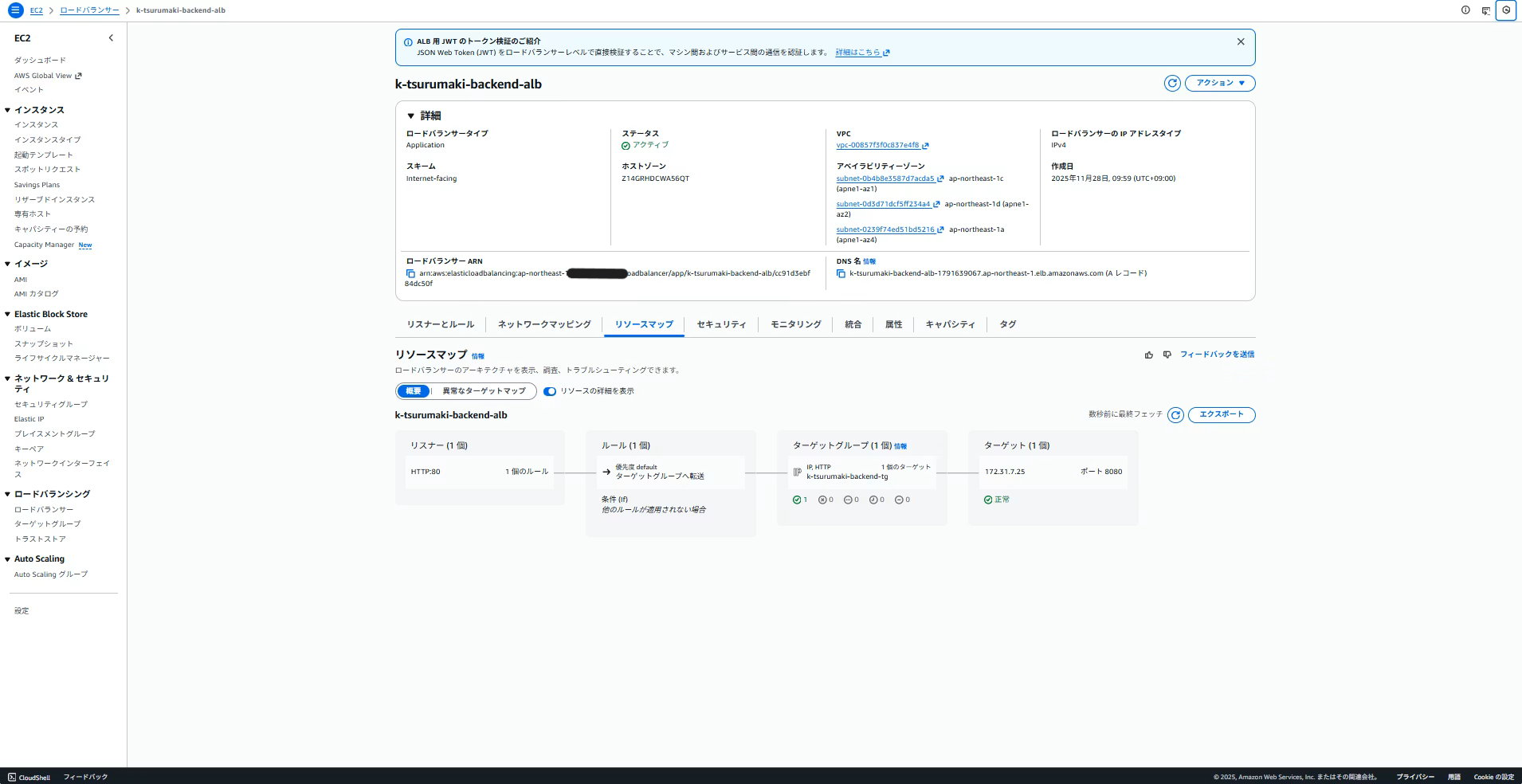Screen dimensions: 1522x784
Task: Give thumbs up feedback on resource map
Action: [x=1149, y=355]
